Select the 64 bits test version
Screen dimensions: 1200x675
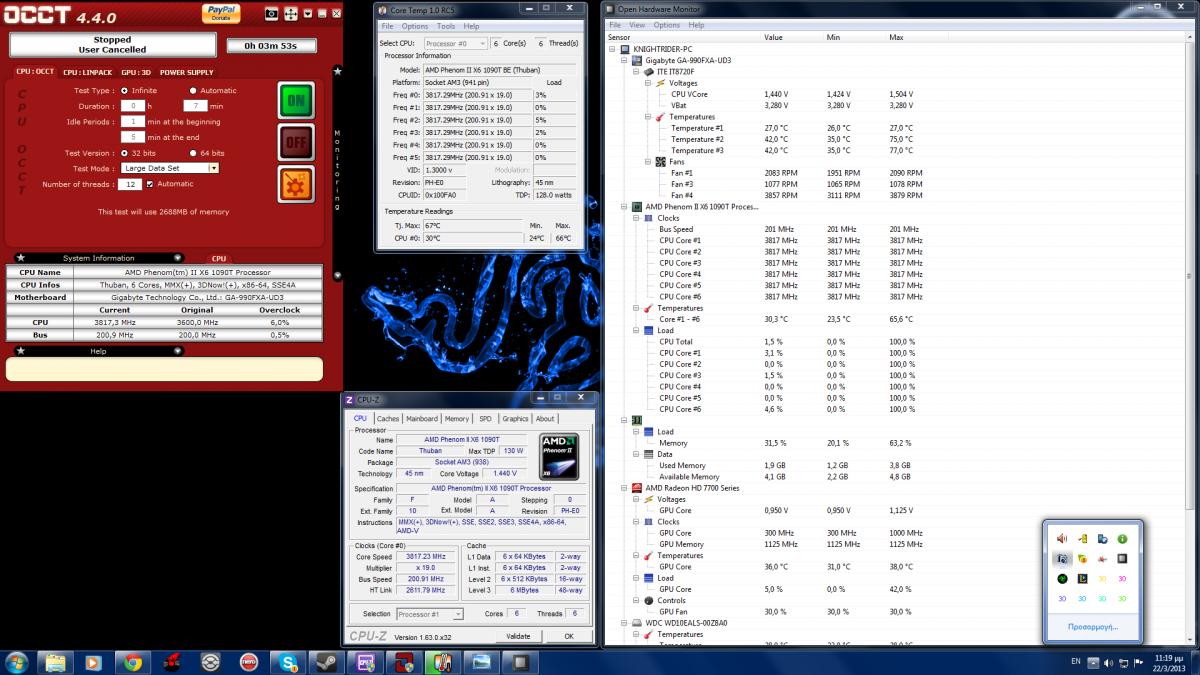(x=192, y=153)
